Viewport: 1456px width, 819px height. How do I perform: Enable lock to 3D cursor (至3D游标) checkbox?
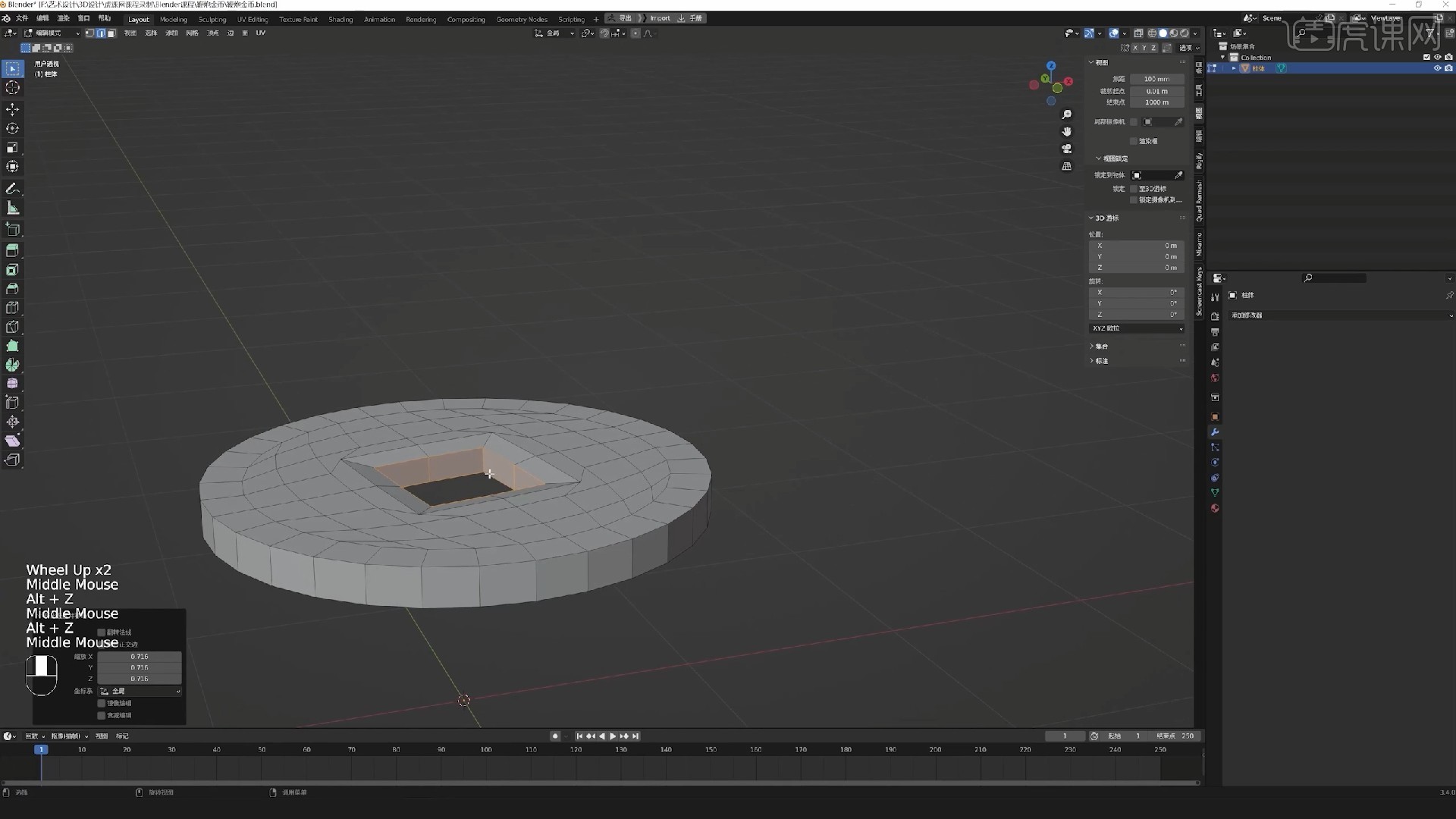1134,189
